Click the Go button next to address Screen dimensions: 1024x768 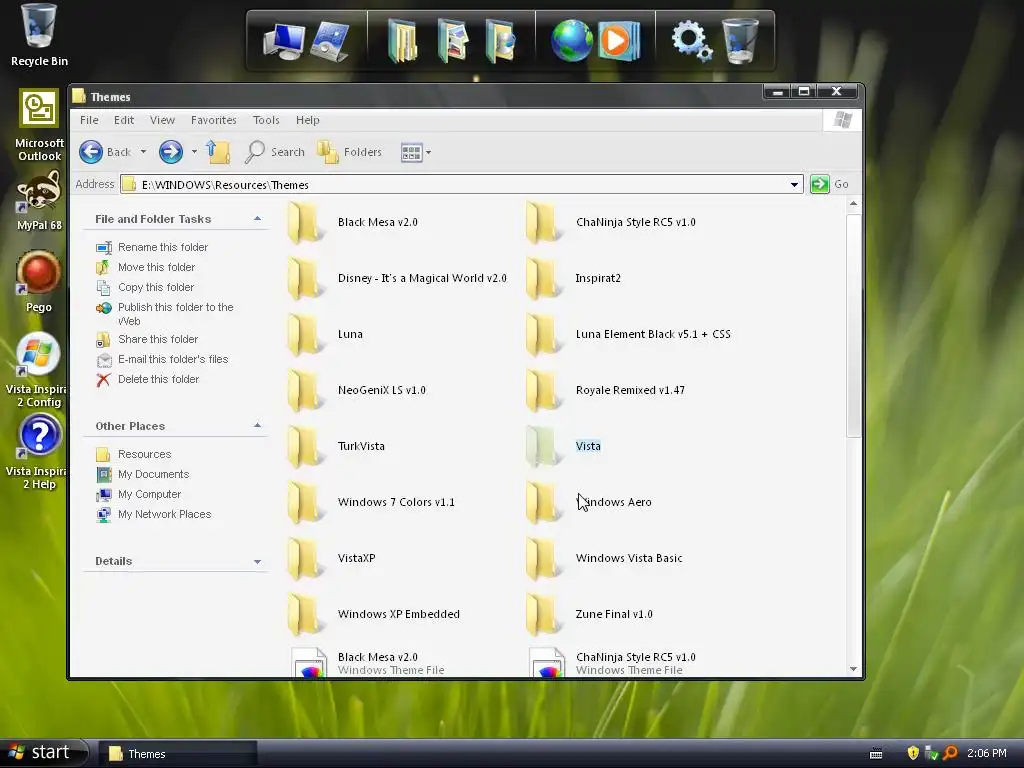click(829, 184)
